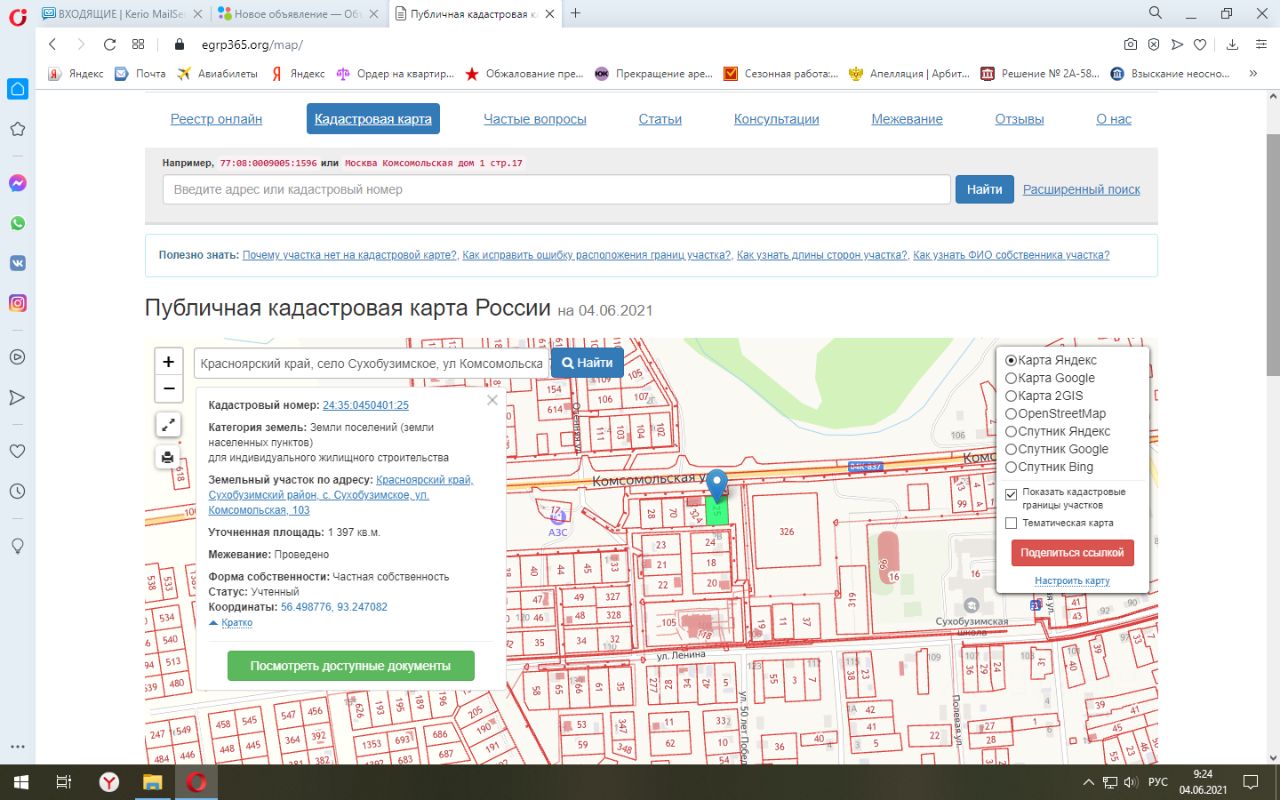
Task: Zoom in on the map
Action: [169, 362]
